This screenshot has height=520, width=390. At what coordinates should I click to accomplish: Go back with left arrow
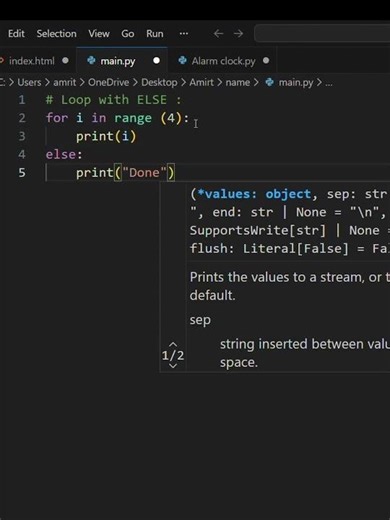click(x=218, y=33)
